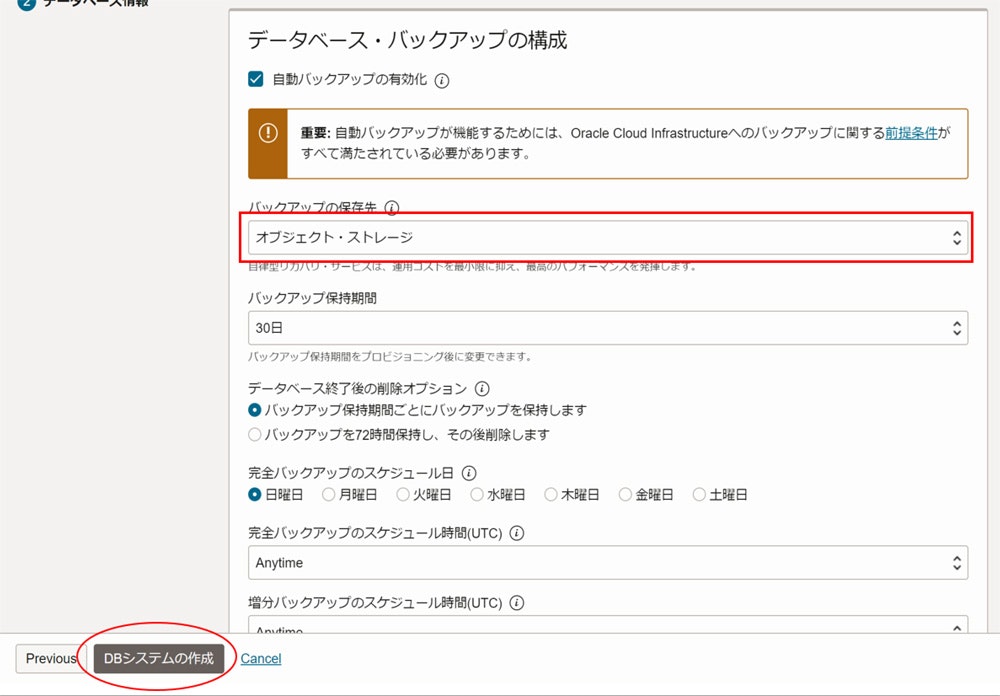Image resolution: width=1000 pixels, height=696 pixels.
Task: Choose 金曜日 for full backup day
Action: [x=625, y=494]
